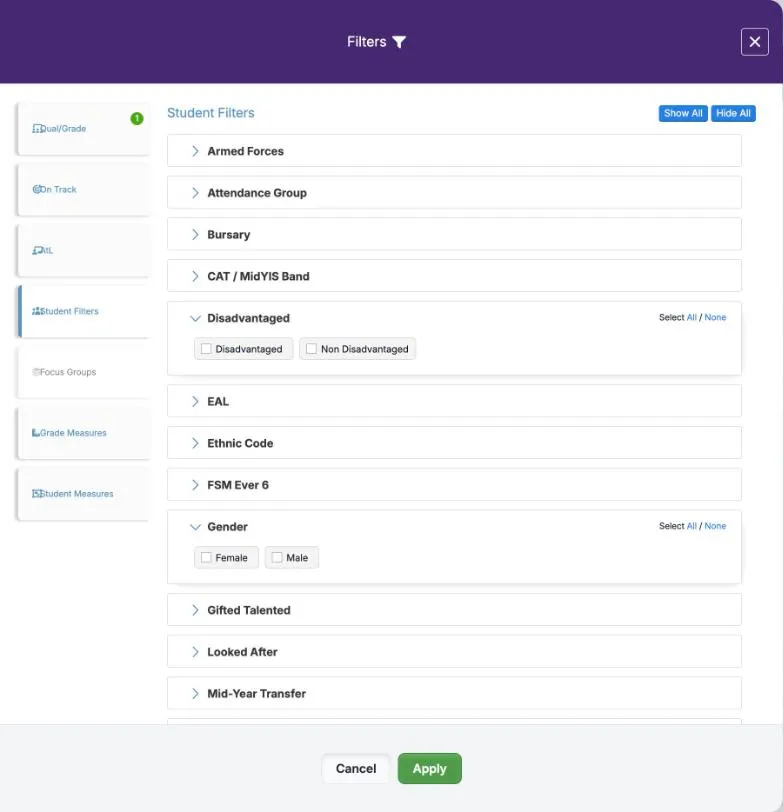Click the Student Filters panel title
This screenshot has height=812, width=783.
click(211, 113)
